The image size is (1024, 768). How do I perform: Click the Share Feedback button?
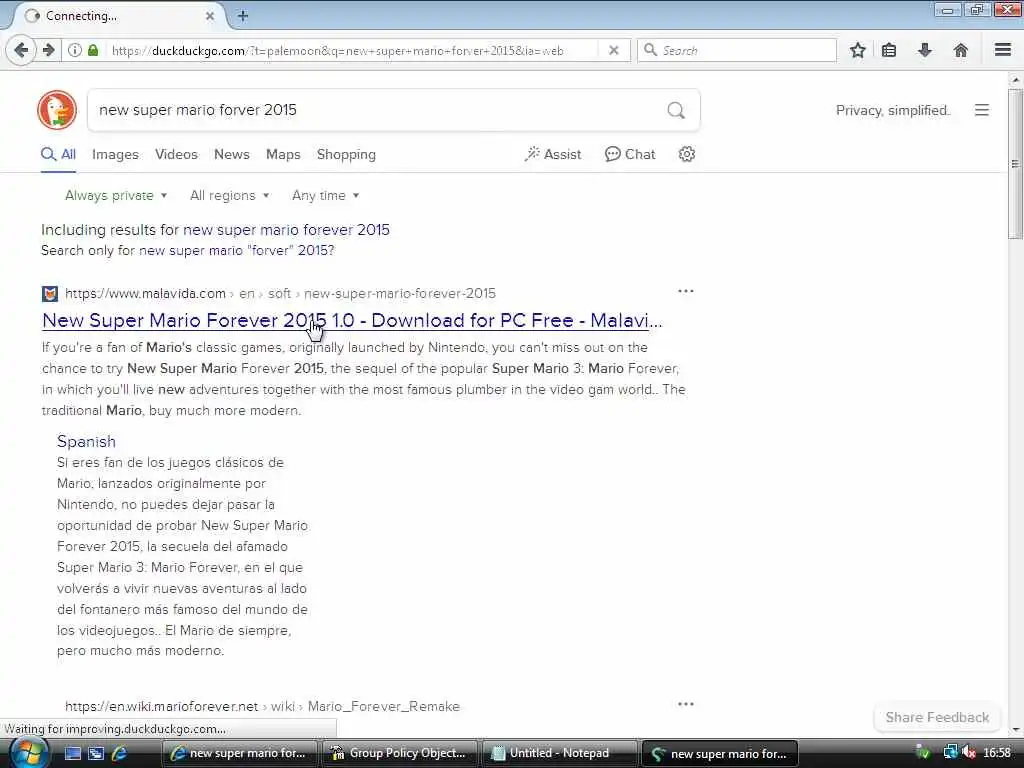(937, 717)
